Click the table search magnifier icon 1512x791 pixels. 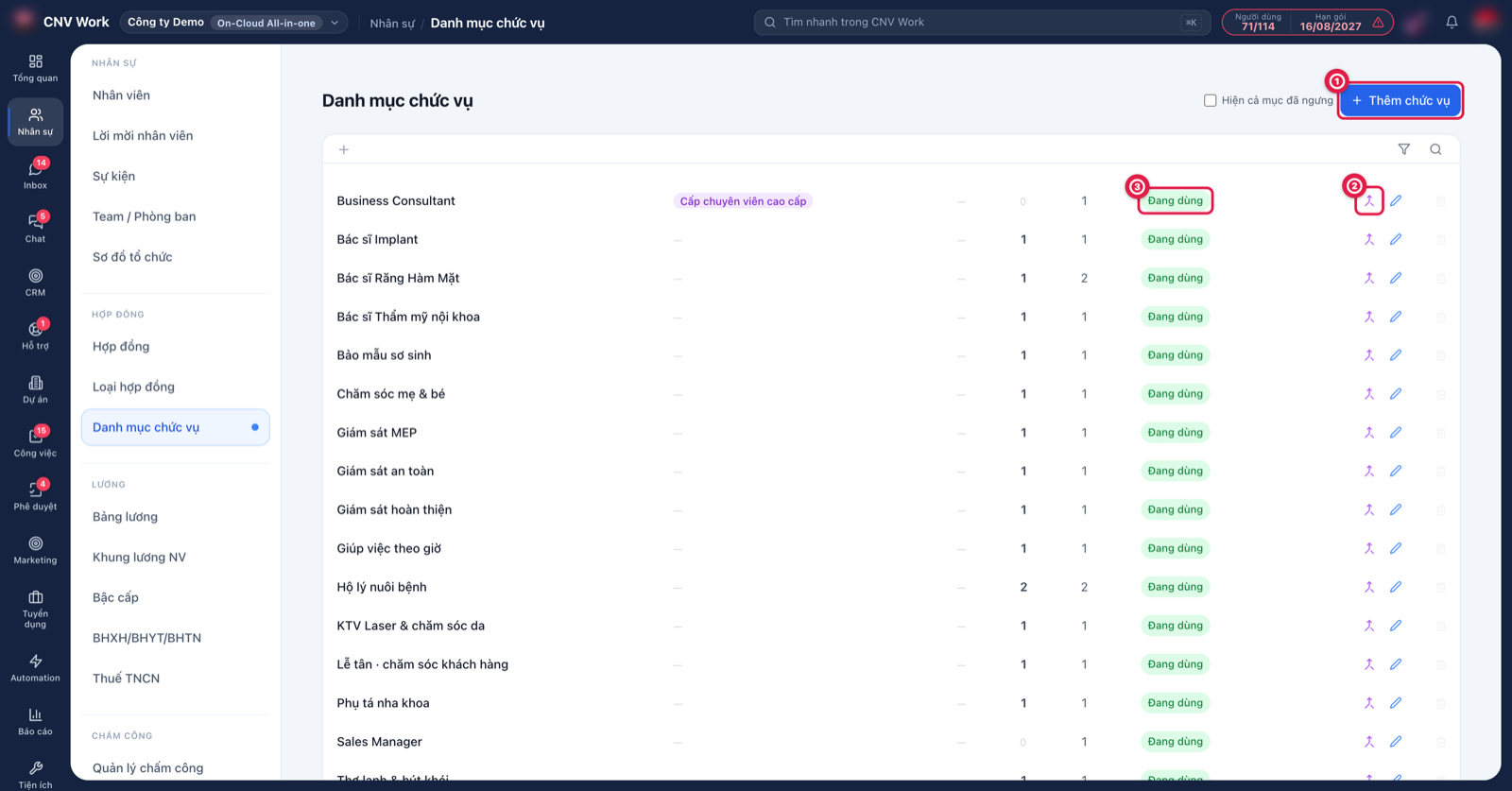(x=1435, y=149)
